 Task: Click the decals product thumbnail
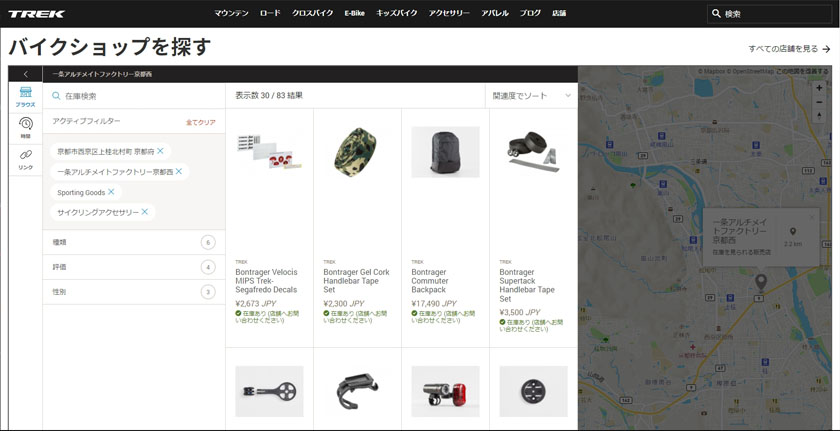click(269, 152)
